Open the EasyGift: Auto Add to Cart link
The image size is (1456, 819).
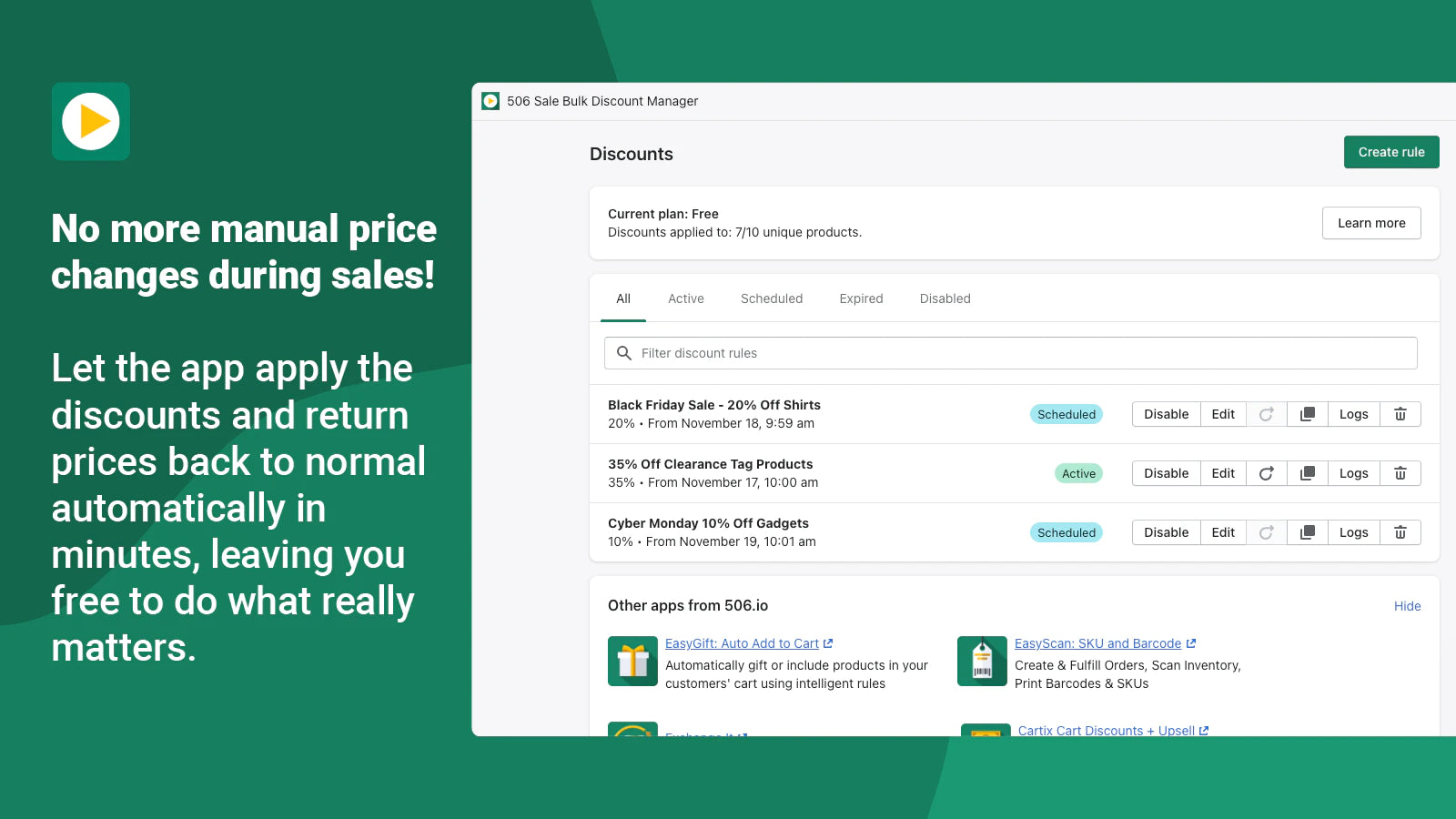click(743, 643)
